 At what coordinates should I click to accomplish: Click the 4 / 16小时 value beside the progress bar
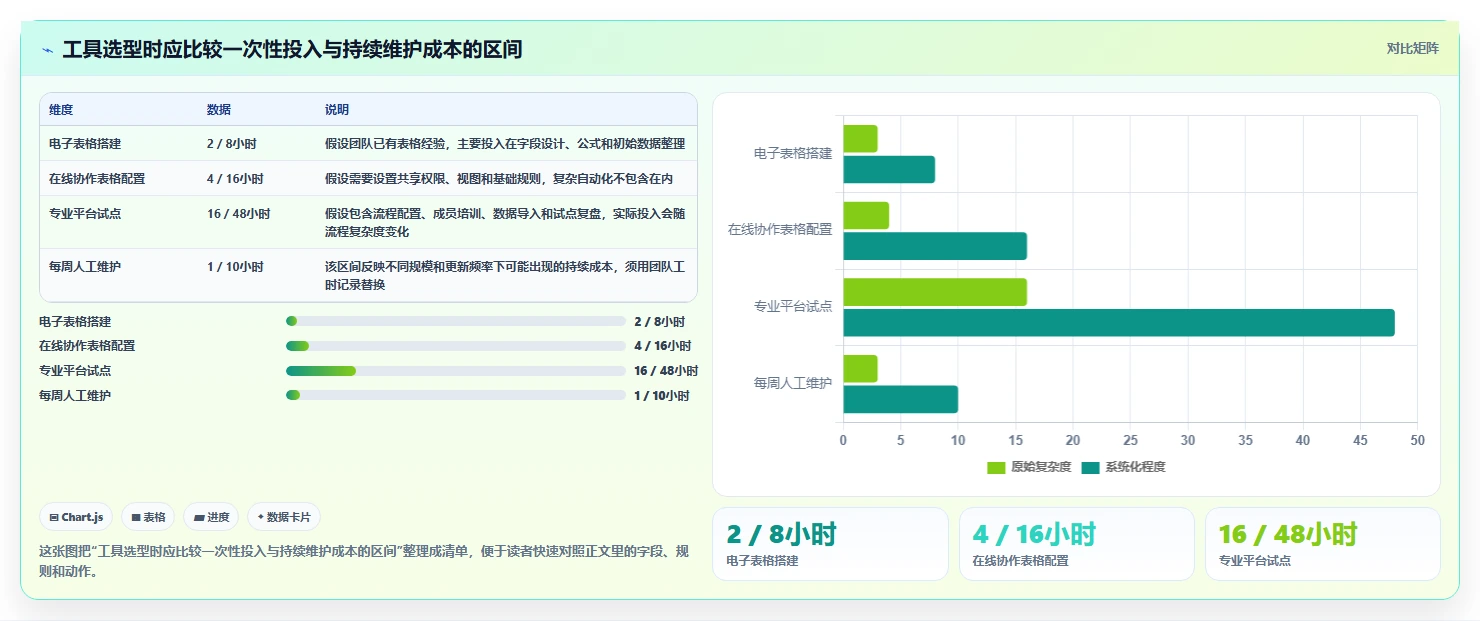coord(662,346)
